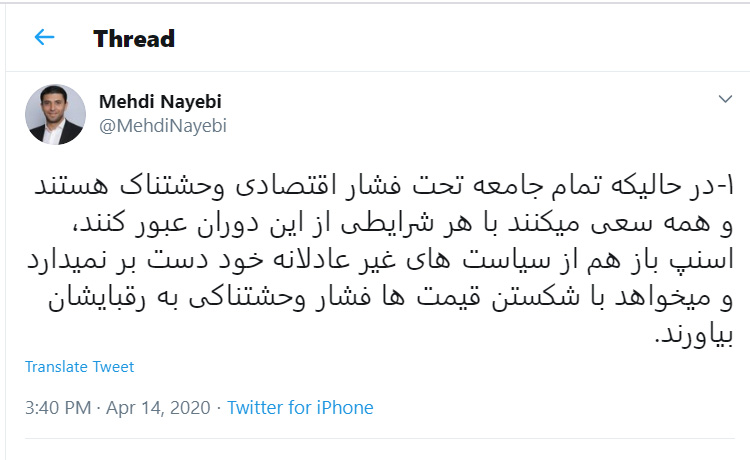Image resolution: width=750 pixels, height=460 pixels.
Task: Click the word اسنپ in the tweet
Action: tap(706, 262)
